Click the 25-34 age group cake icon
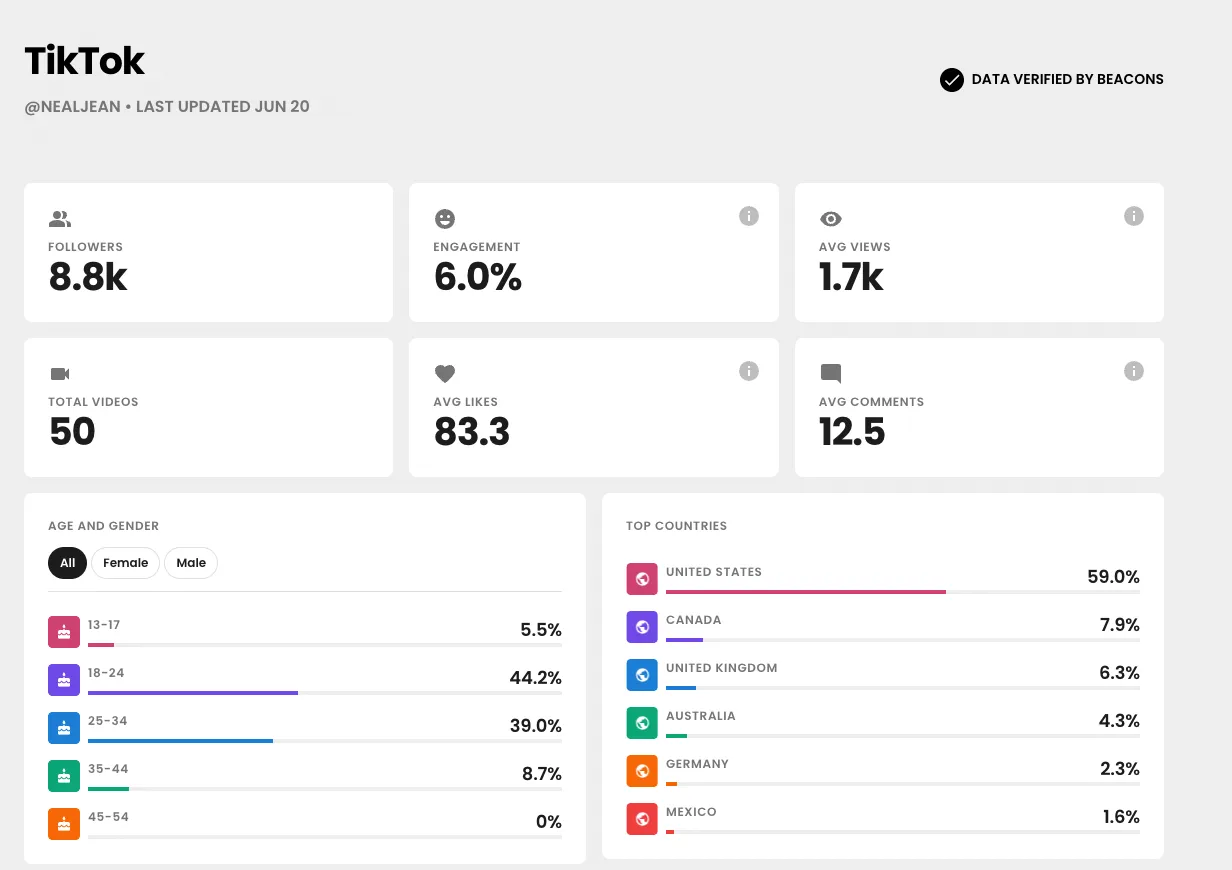This screenshot has height=870, width=1232. pos(64,728)
